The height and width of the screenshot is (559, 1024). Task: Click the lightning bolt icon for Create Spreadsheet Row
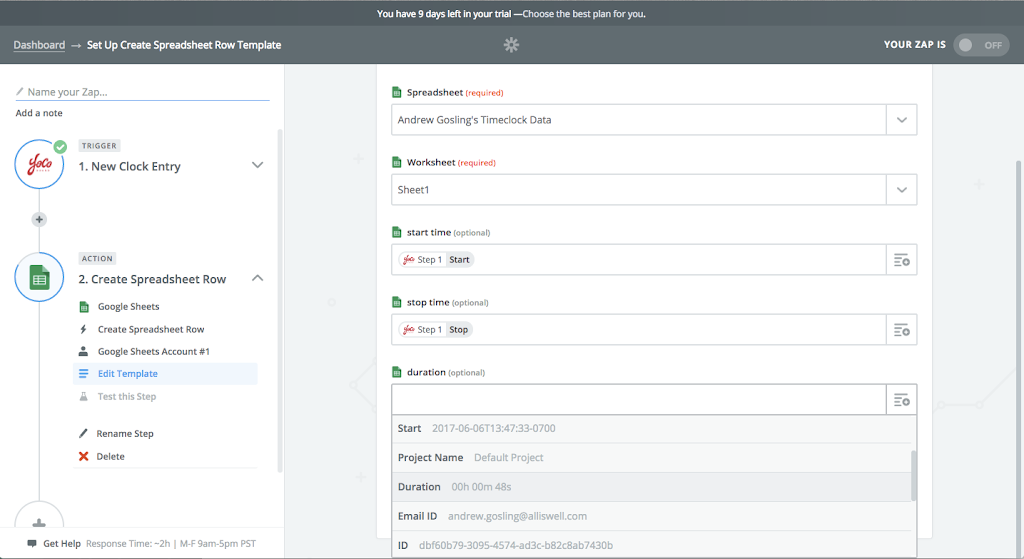[x=83, y=329]
